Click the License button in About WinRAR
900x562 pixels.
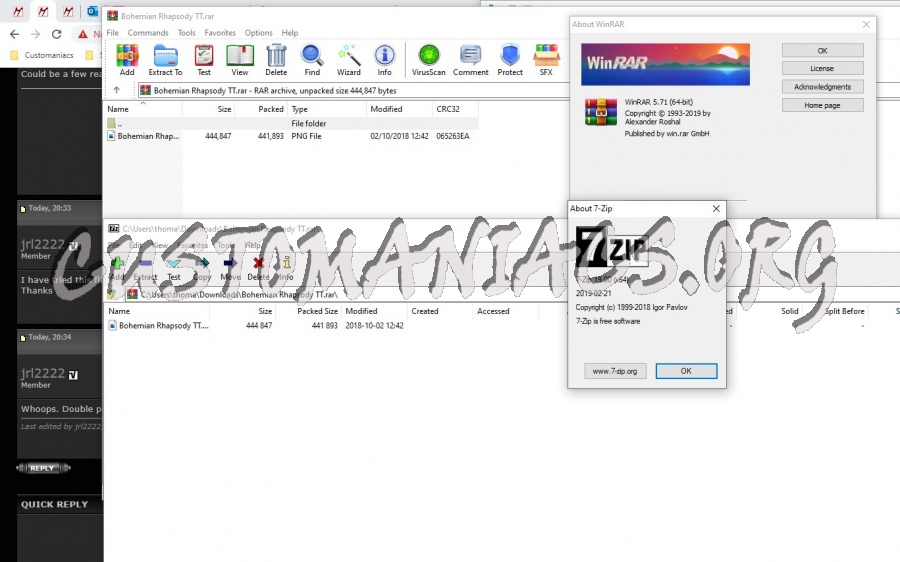pos(823,68)
